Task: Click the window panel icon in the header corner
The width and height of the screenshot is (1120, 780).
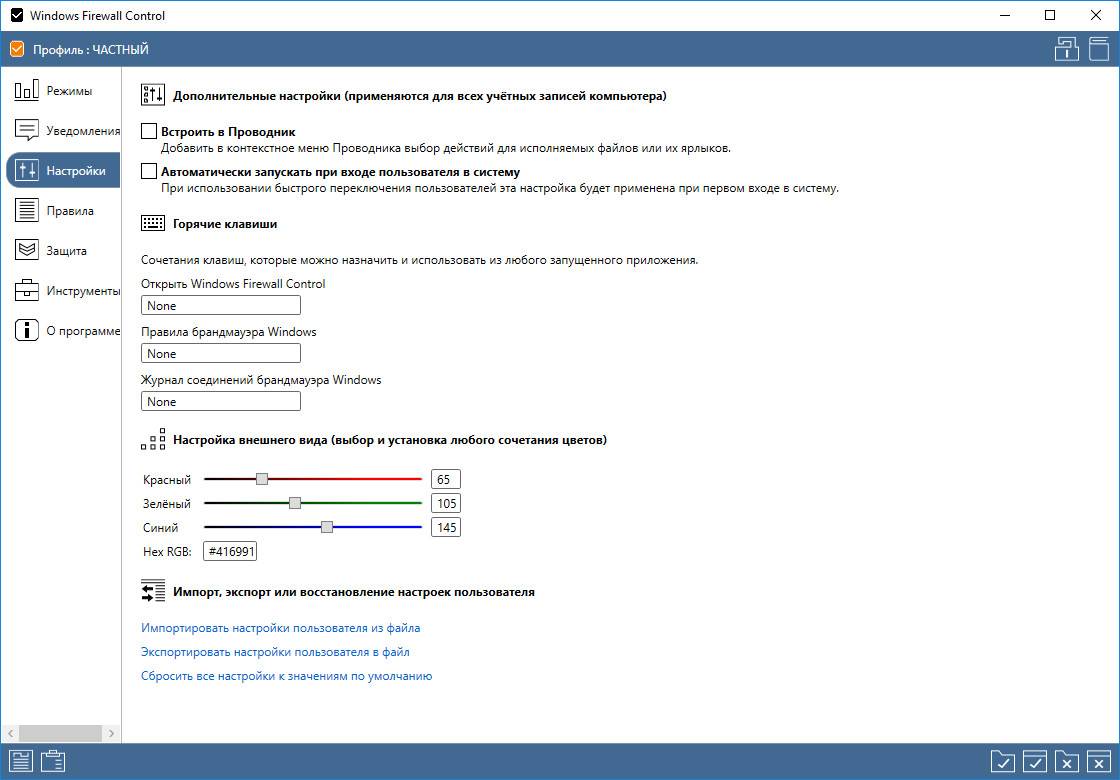Action: click(1099, 49)
